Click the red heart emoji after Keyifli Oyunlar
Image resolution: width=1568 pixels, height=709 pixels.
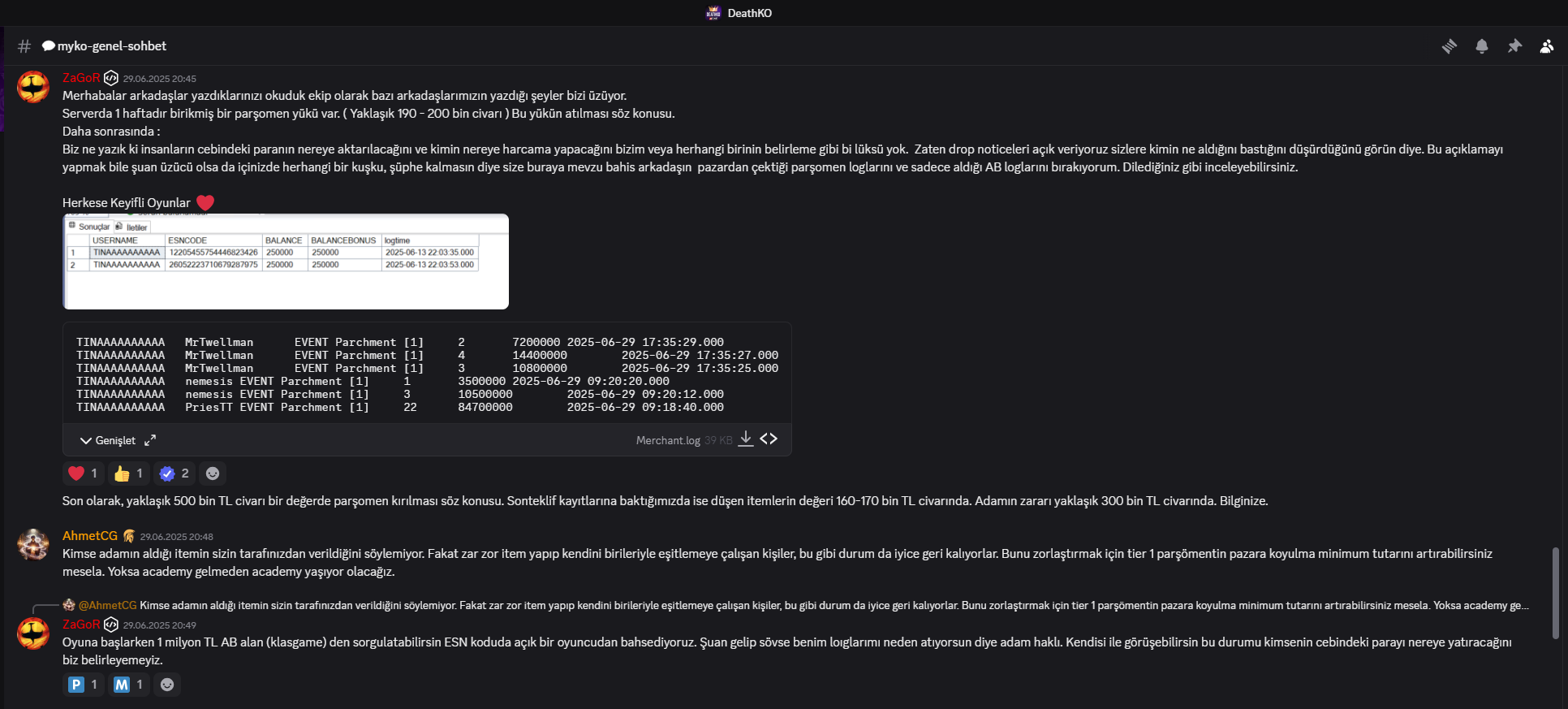(205, 203)
